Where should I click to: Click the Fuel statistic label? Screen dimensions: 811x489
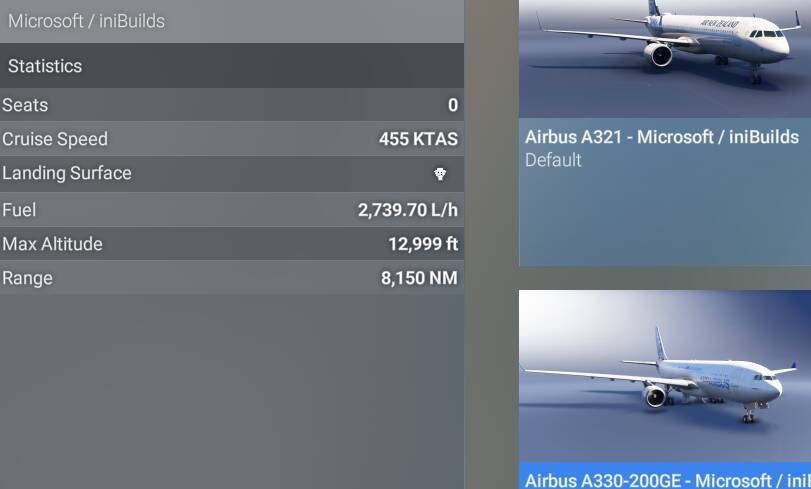coord(19,210)
